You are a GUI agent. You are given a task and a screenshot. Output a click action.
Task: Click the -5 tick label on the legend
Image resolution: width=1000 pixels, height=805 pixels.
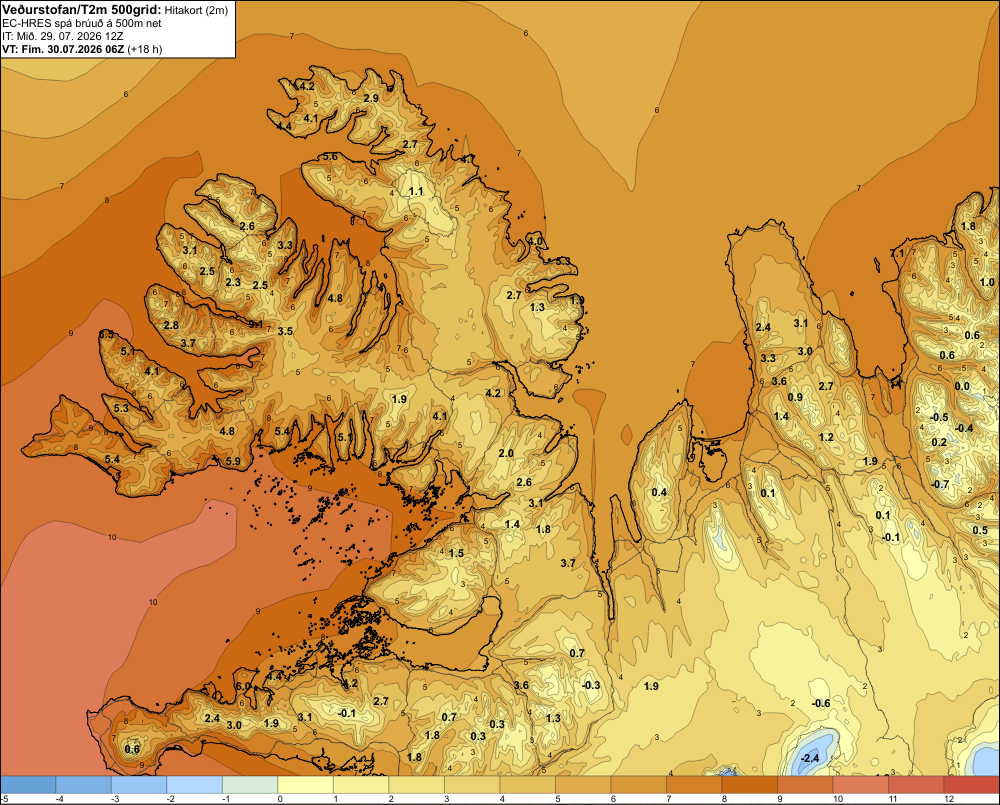tap(4, 799)
